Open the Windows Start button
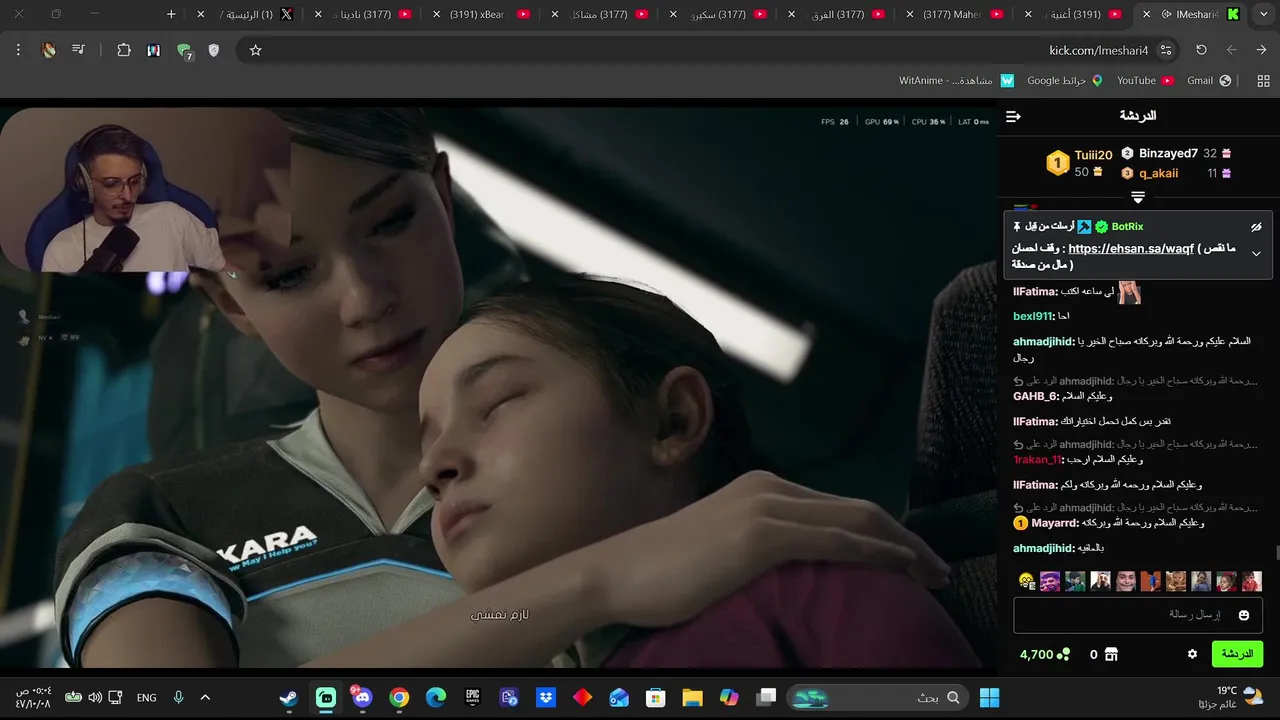 tap(989, 697)
